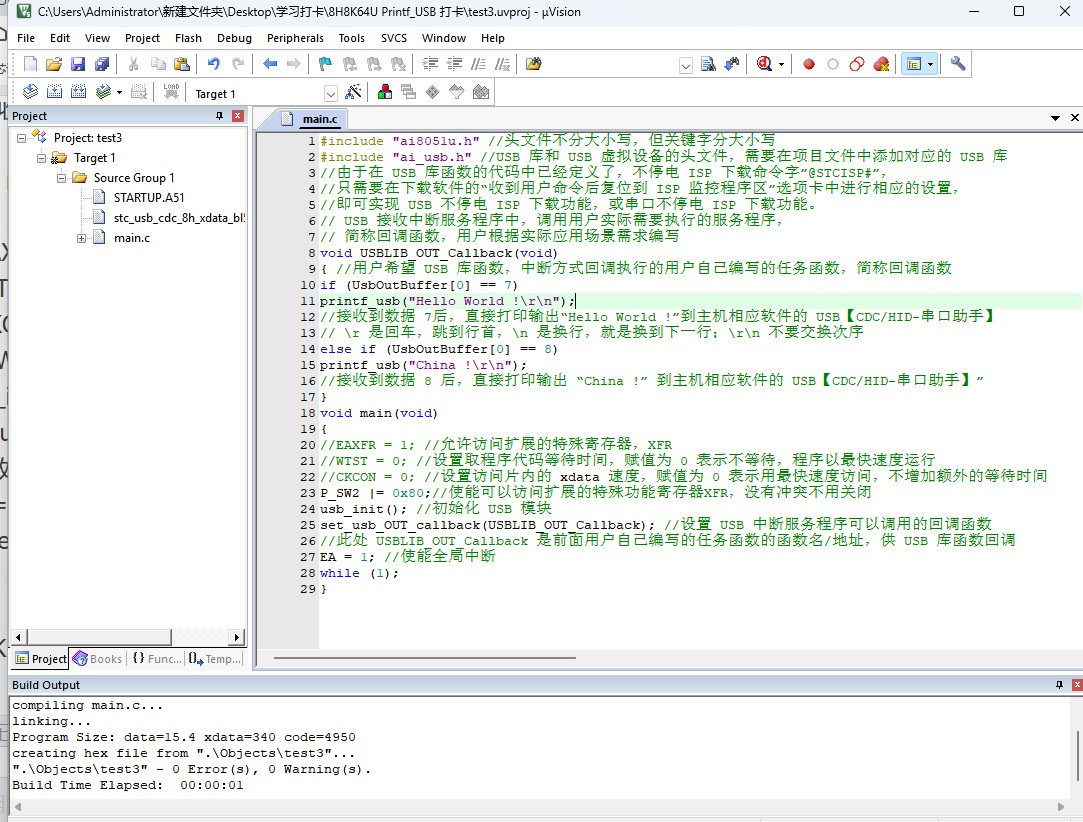
Task: Collapse the Project: test3 tree node
Action: point(21,138)
